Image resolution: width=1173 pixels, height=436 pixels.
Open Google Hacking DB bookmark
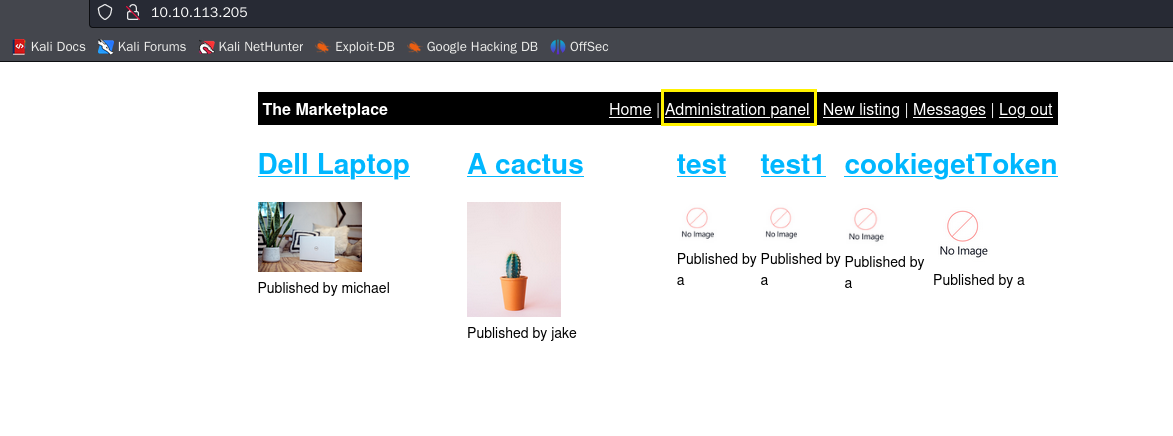[x=472, y=46]
